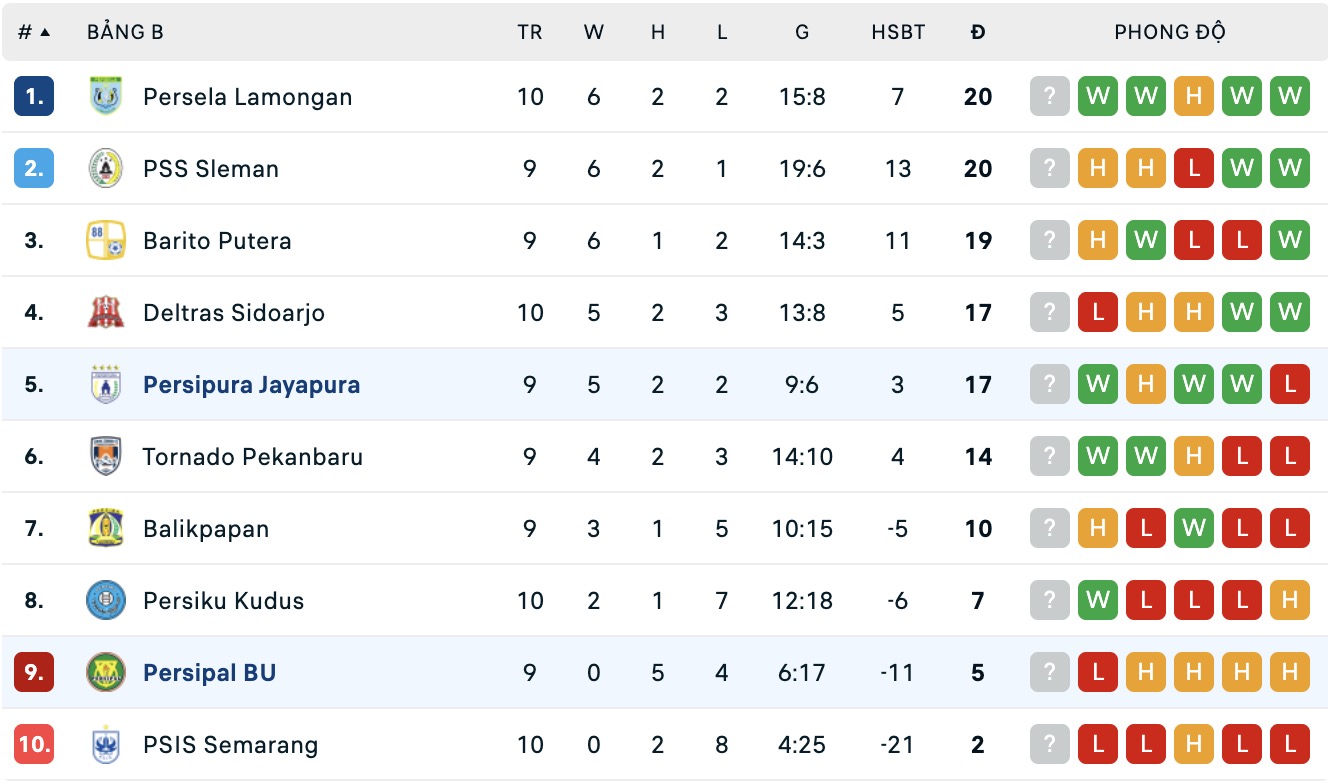Click the Barito Putera team badge

pos(105,241)
